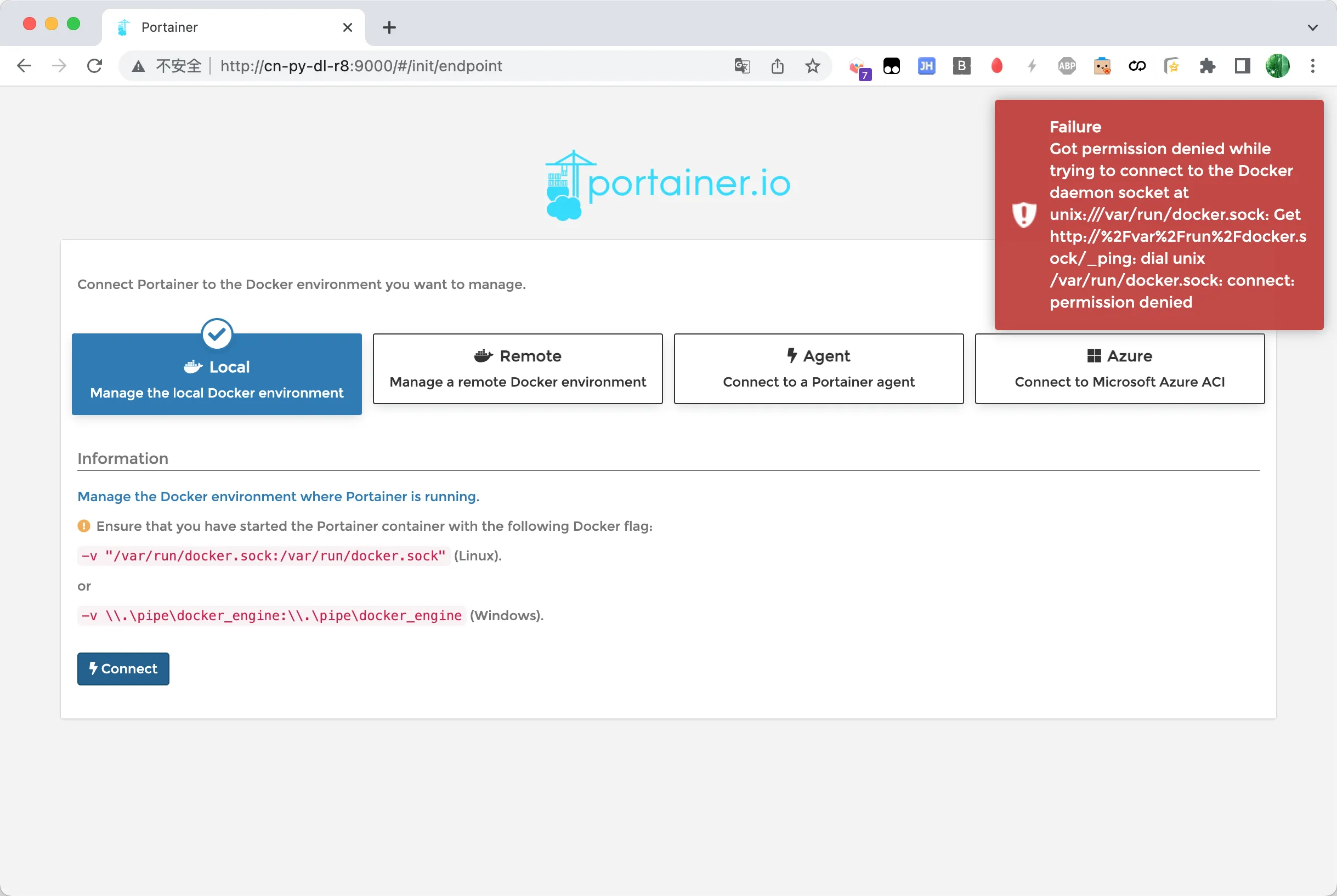Open the extension with purple 7 badge

click(859, 67)
